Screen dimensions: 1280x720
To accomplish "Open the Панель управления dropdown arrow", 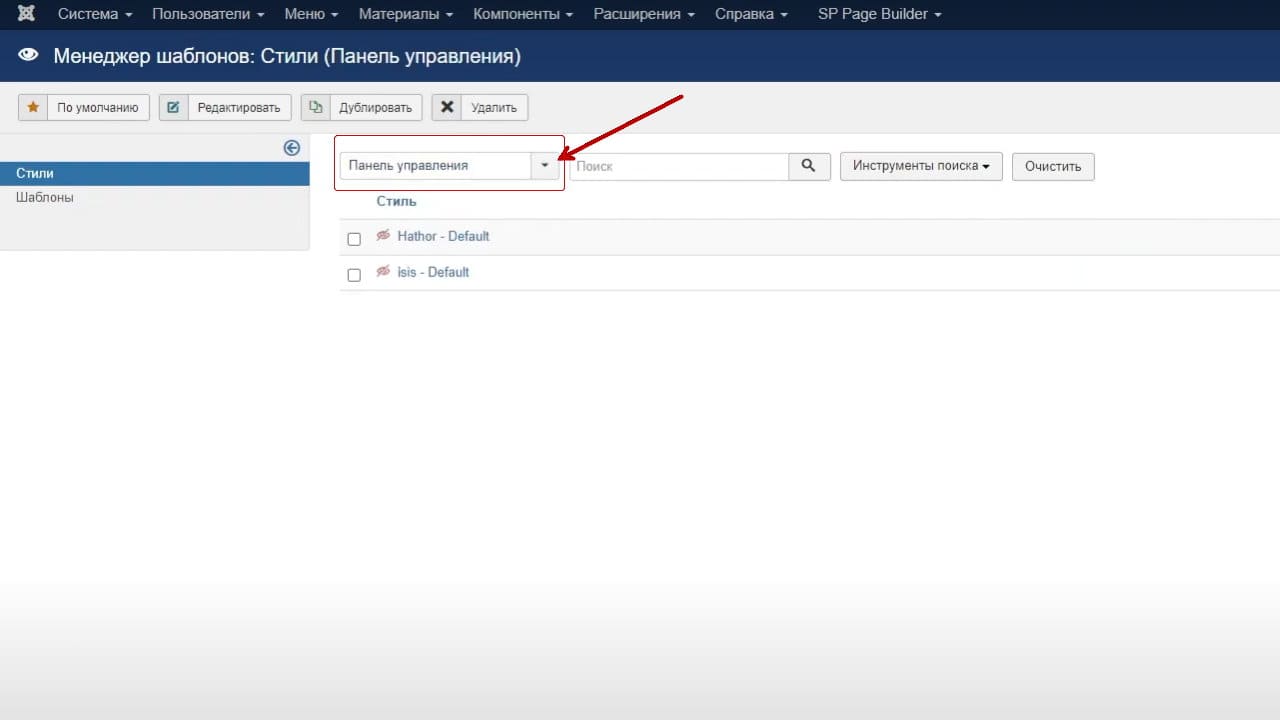I will pyautogui.click(x=545, y=166).
